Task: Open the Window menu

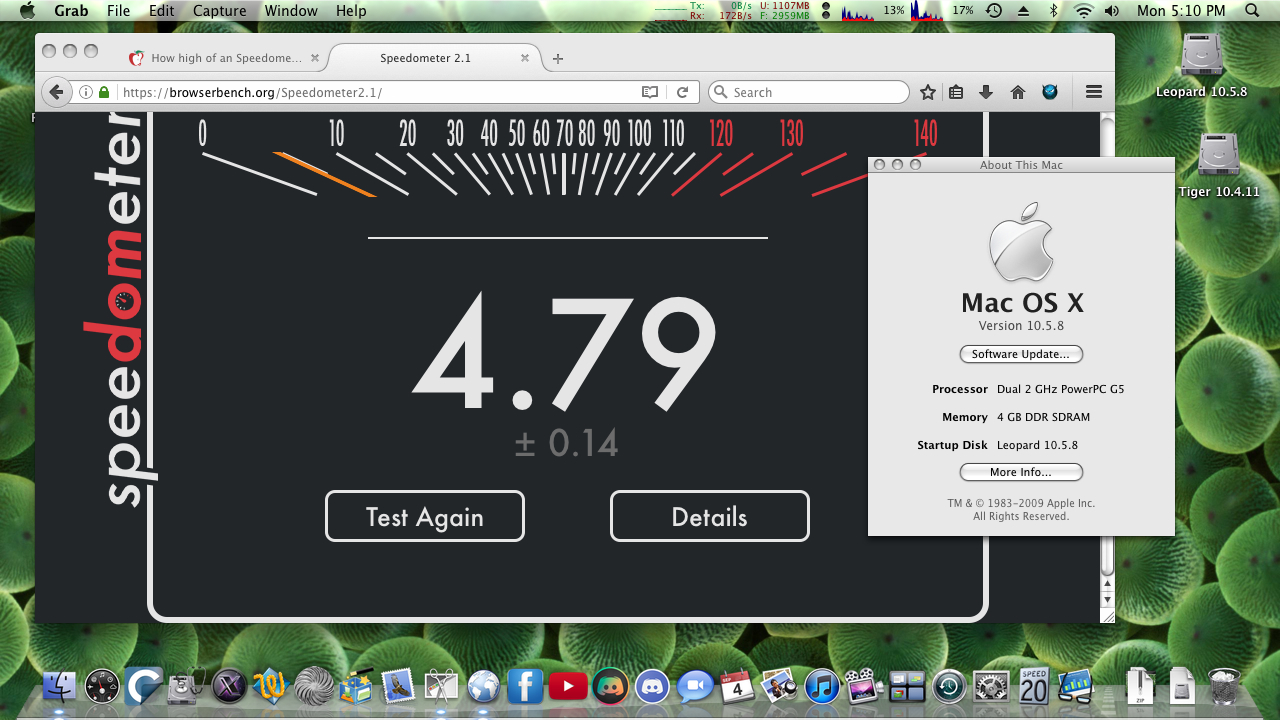Action: tap(291, 11)
